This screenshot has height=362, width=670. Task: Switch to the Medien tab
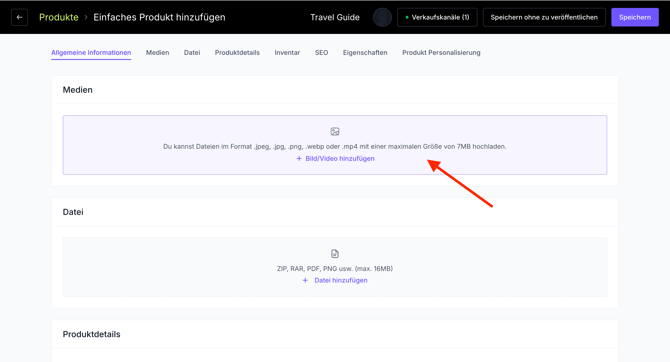pos(157,53)
